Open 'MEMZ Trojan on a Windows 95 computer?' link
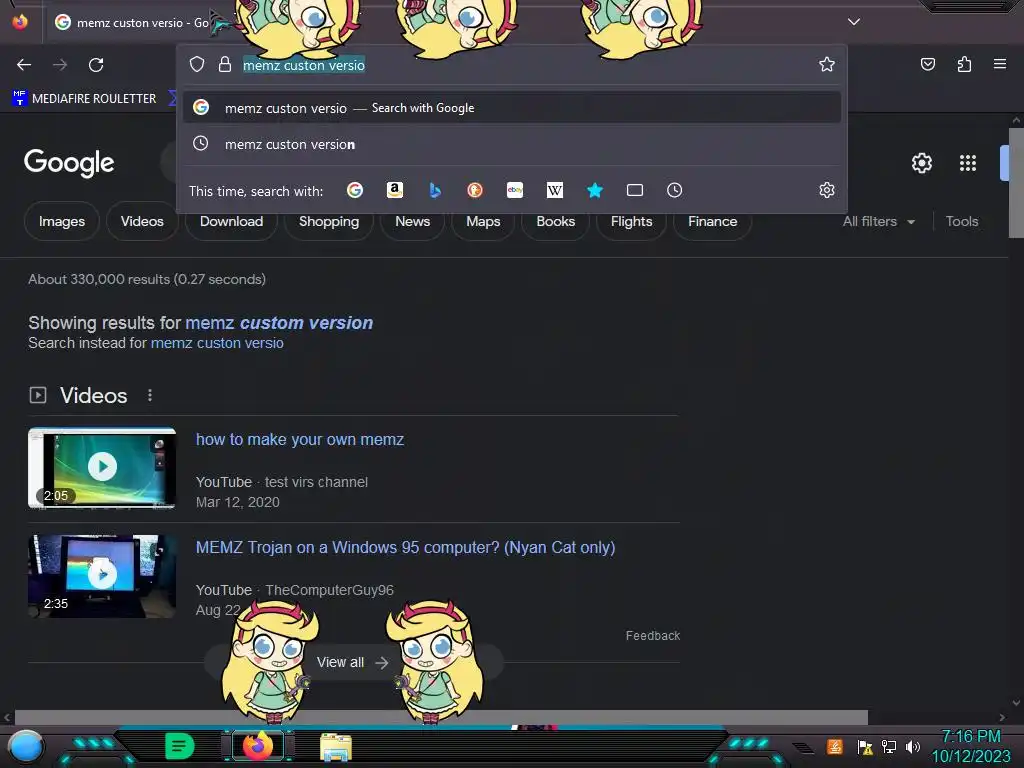 (x=406, y=547)
